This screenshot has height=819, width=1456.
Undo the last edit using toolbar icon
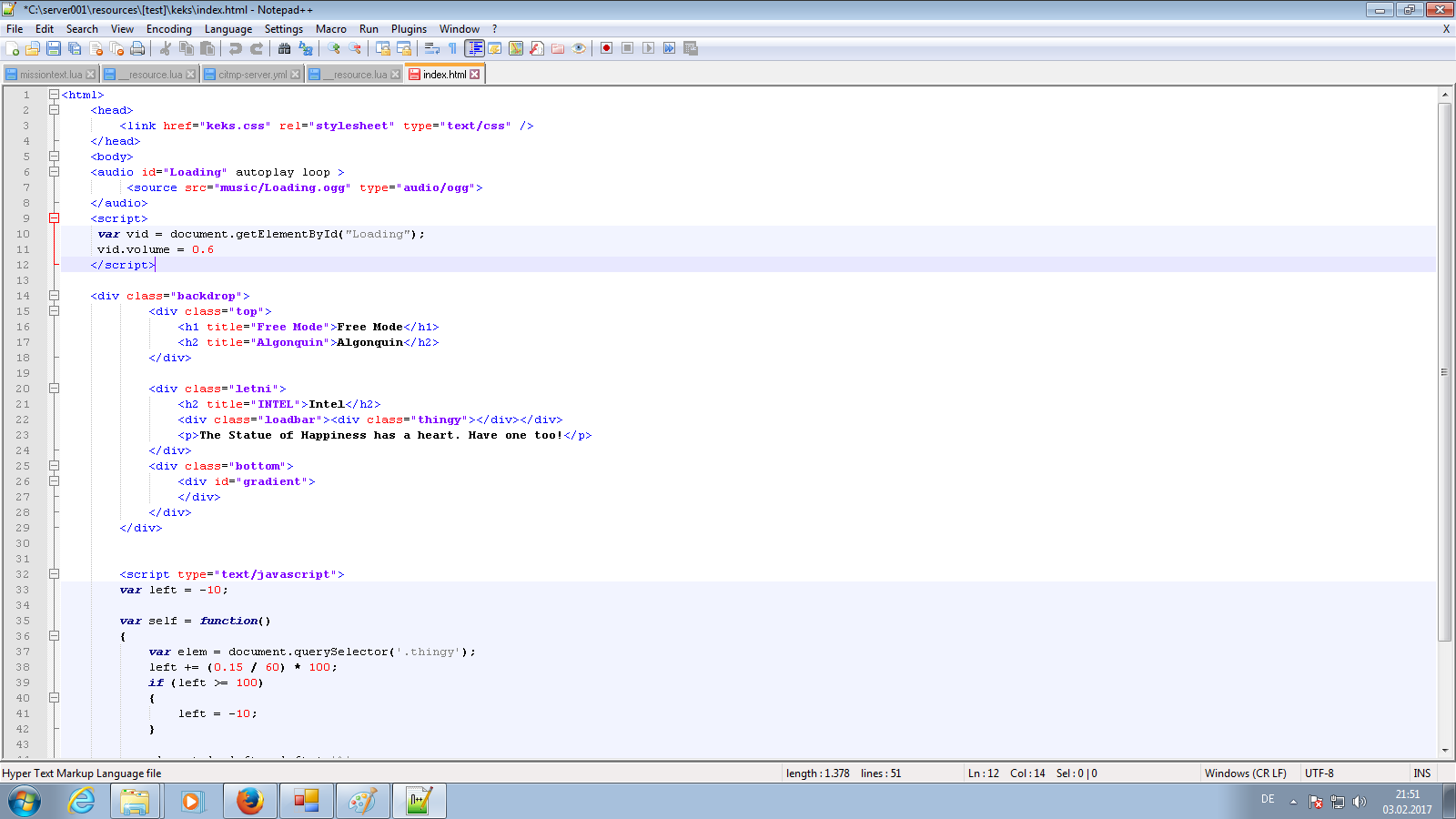[x=235, y=49]
